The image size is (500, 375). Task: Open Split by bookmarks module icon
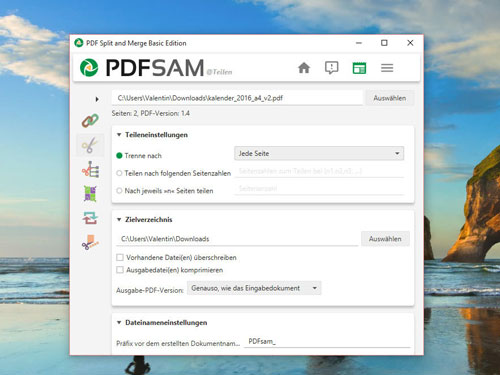(x=90, y=170)
